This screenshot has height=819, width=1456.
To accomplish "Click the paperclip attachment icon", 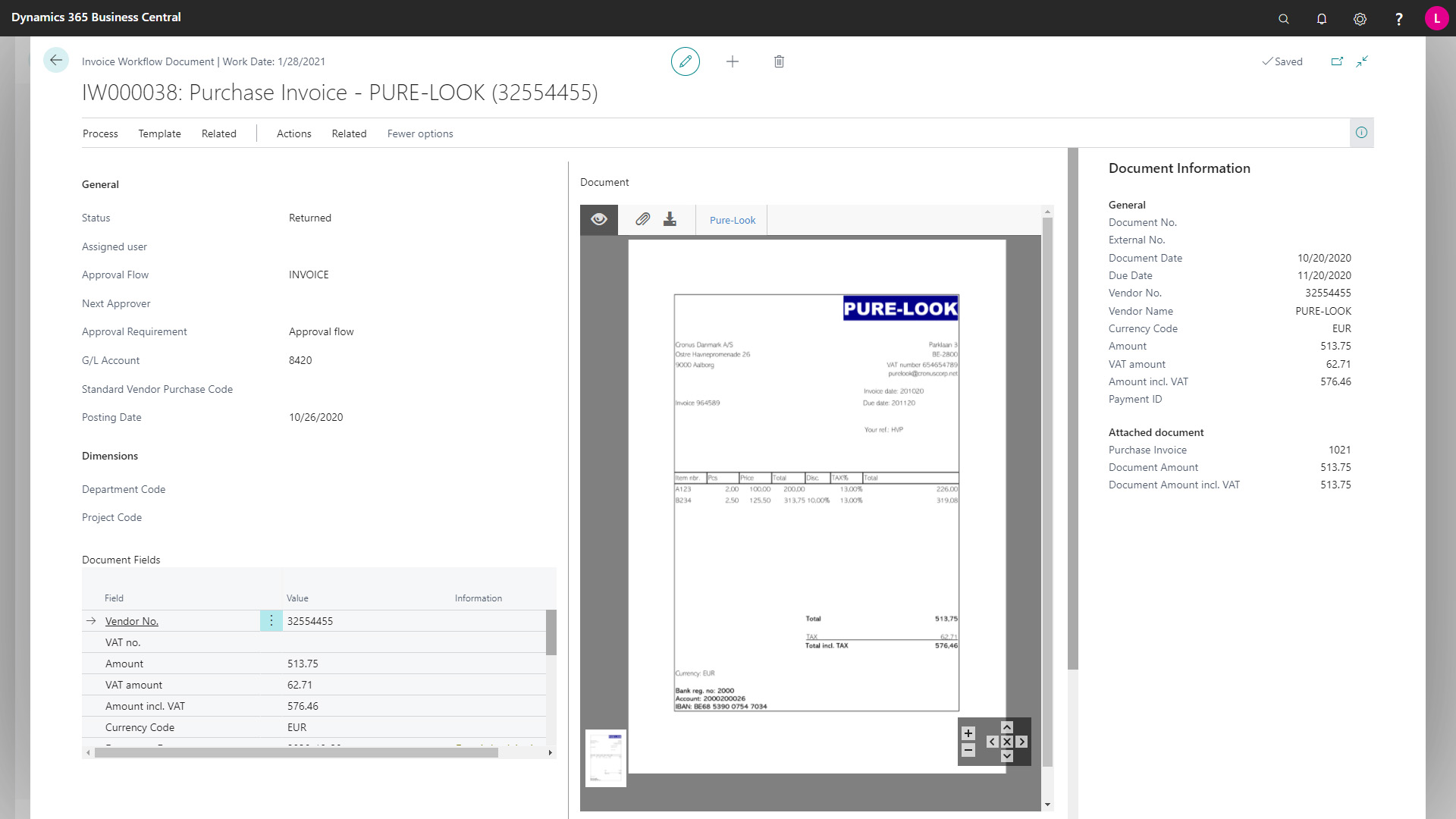I will [x=640, y=219].
